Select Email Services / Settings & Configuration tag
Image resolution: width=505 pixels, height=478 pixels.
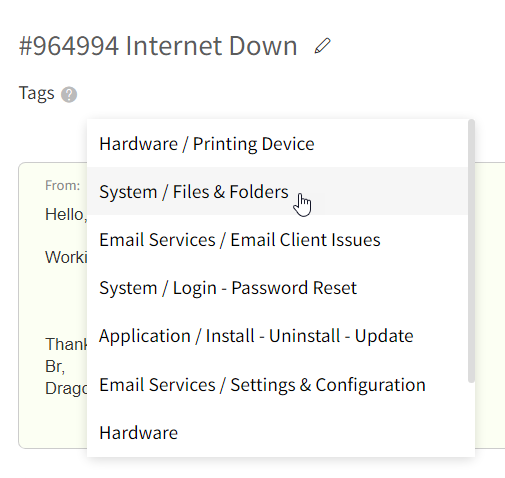(277, 384)
